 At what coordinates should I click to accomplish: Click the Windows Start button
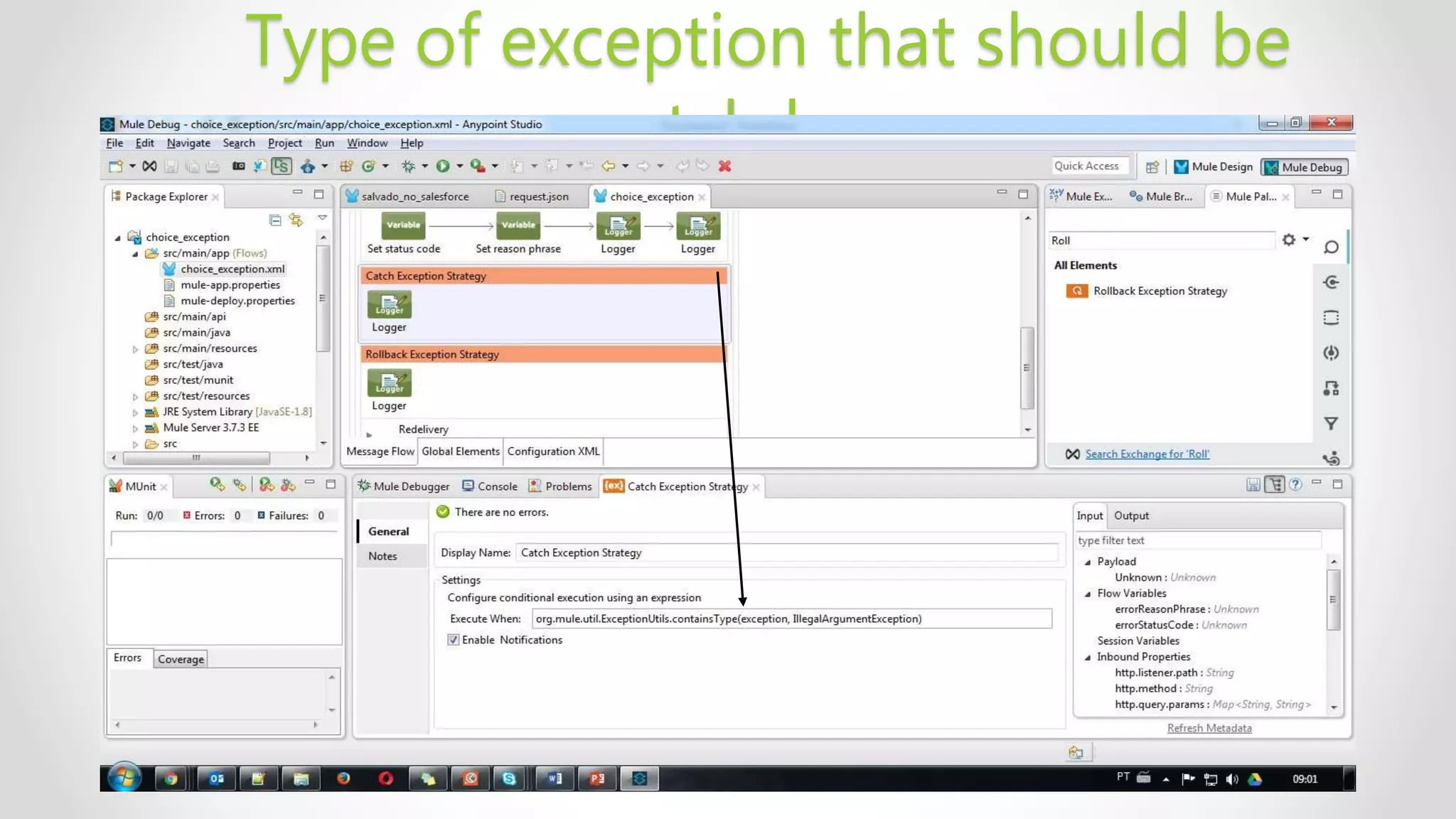coord(124,778)
